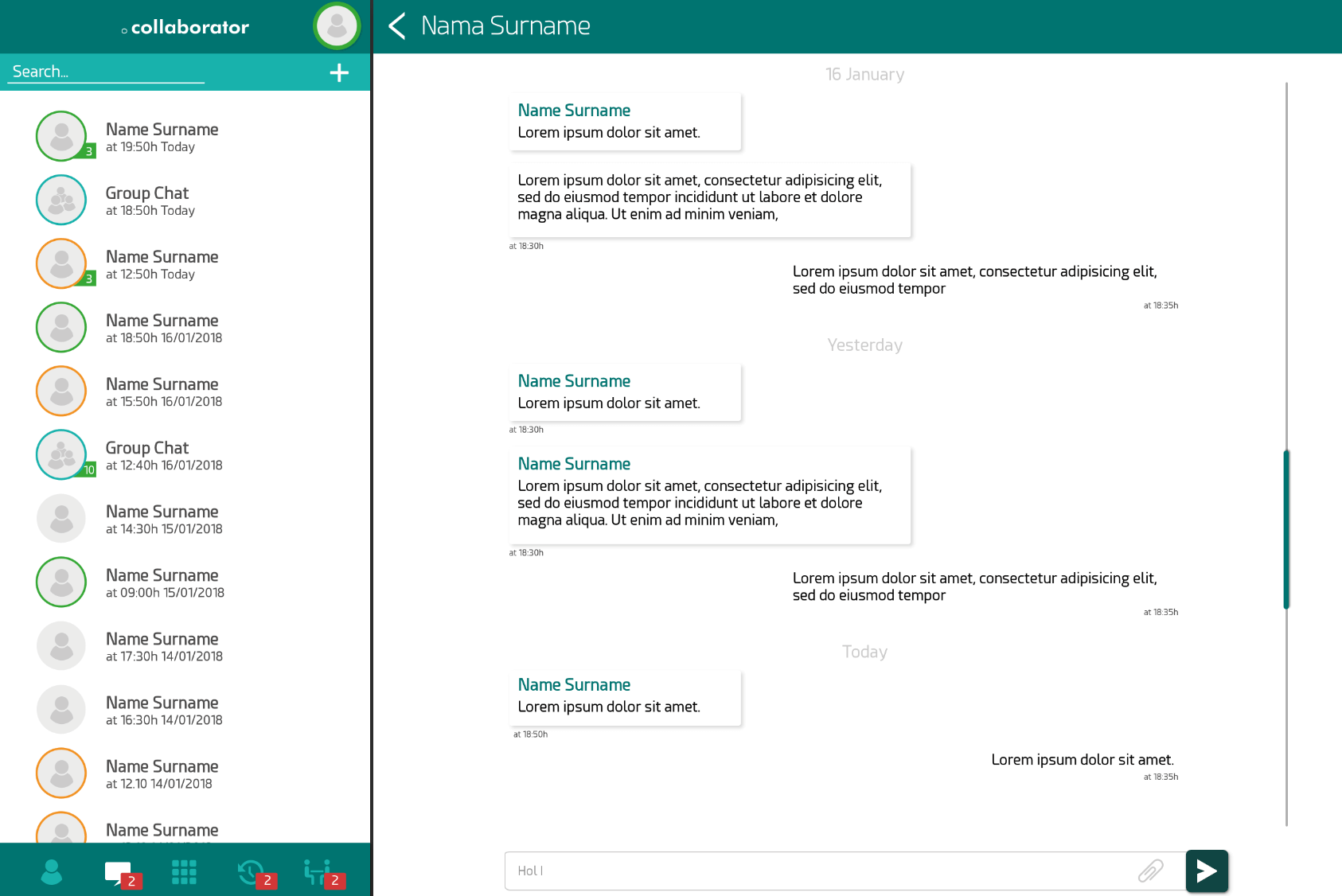Open the dial pad grid icon
This screenshot has width=1342, height=896.
tap(184, 872)
